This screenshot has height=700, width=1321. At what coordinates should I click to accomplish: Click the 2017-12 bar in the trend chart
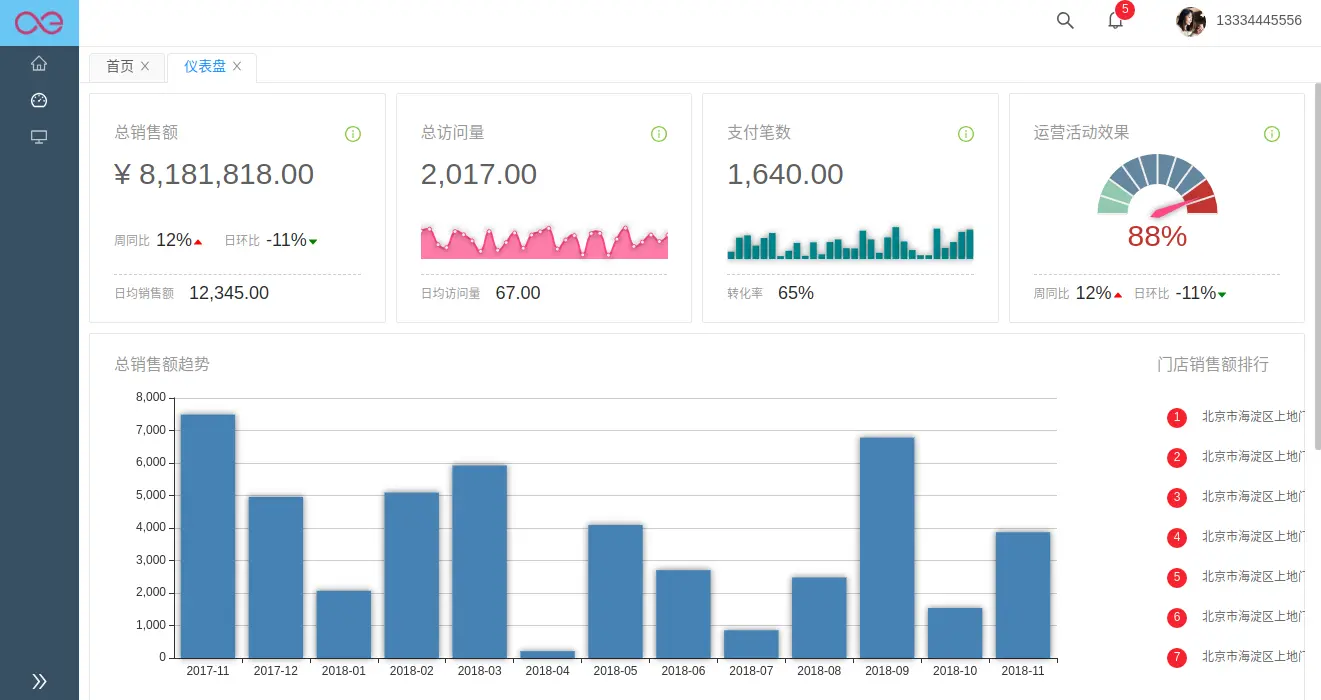pyautogui.click(x=276, y=577)
